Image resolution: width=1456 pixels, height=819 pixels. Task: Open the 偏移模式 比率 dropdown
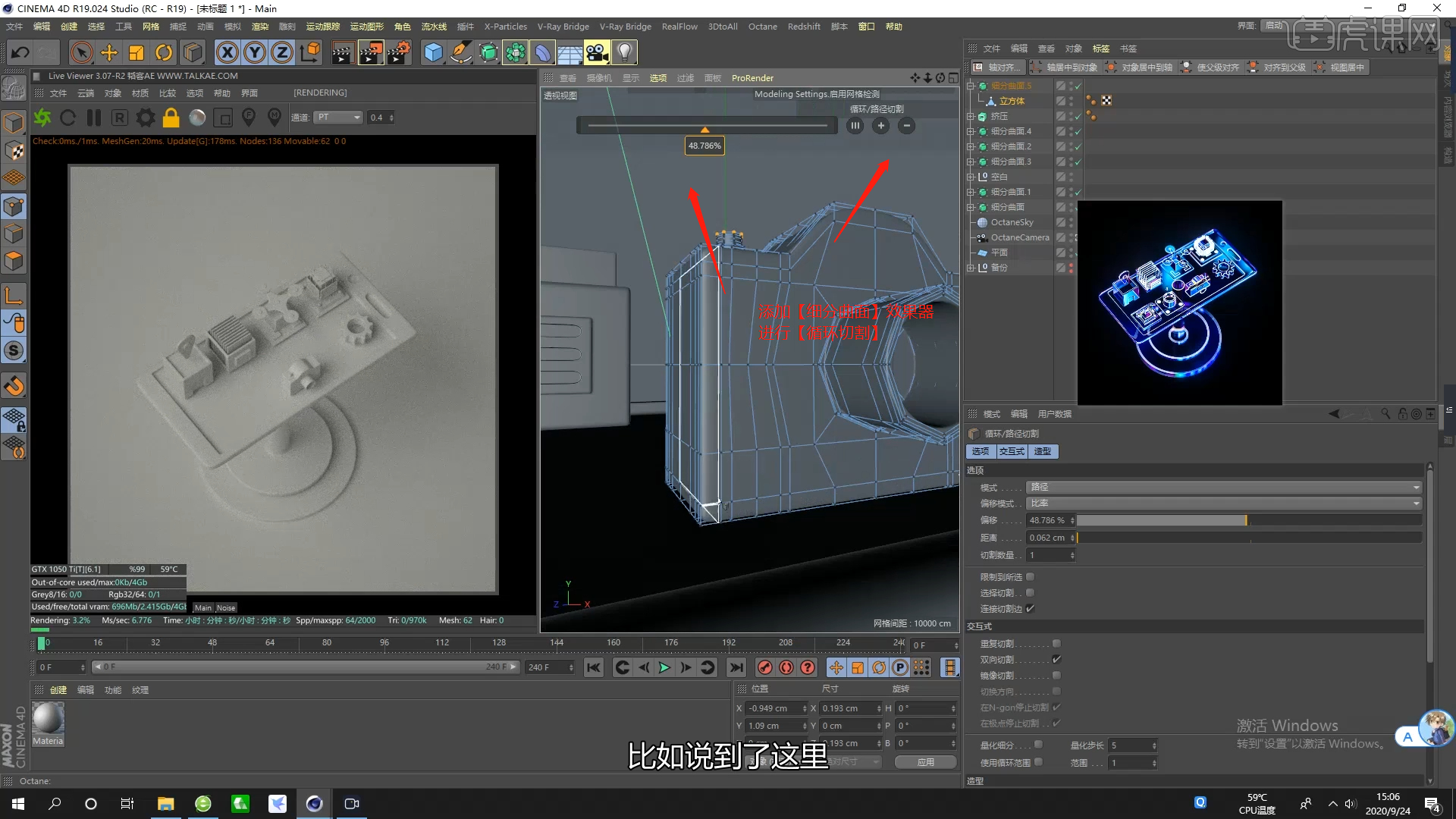pos(1221,503)
